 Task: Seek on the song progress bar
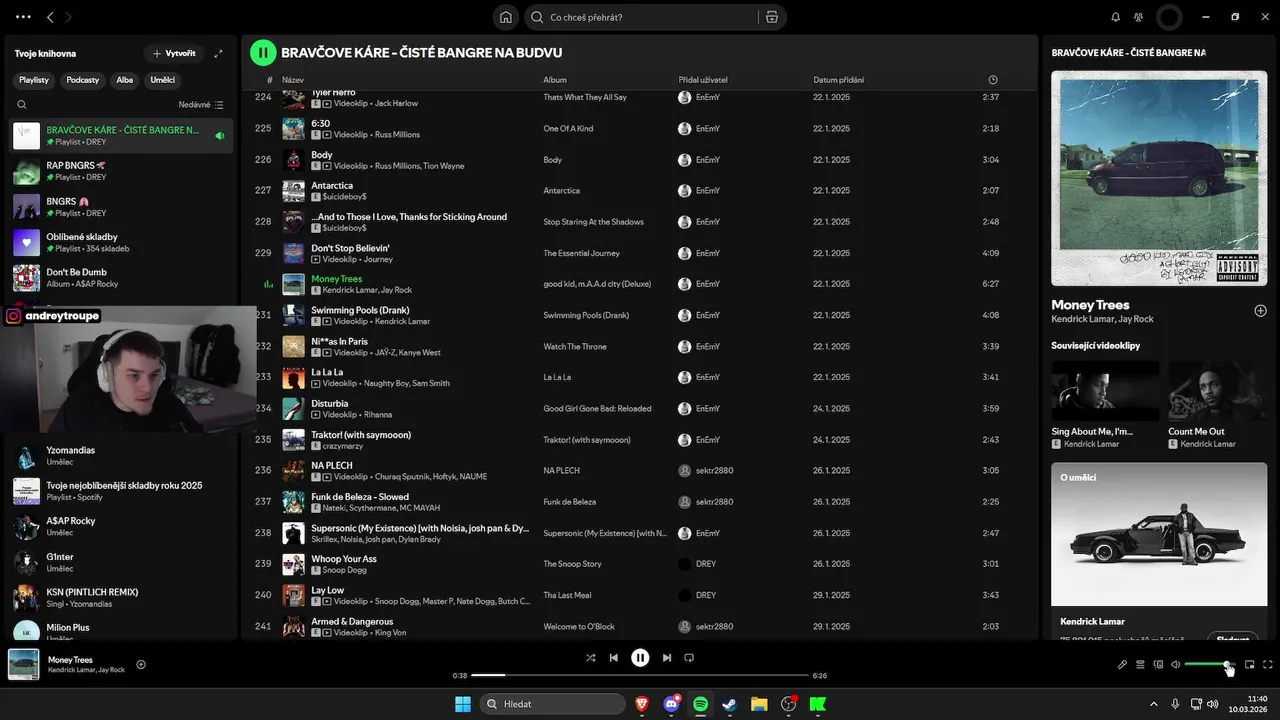640,675
